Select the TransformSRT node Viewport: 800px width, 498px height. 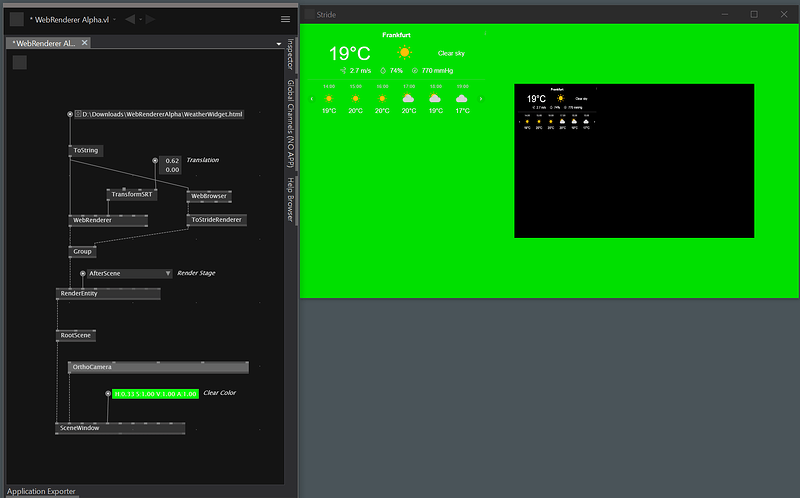(x=132, y=194)
